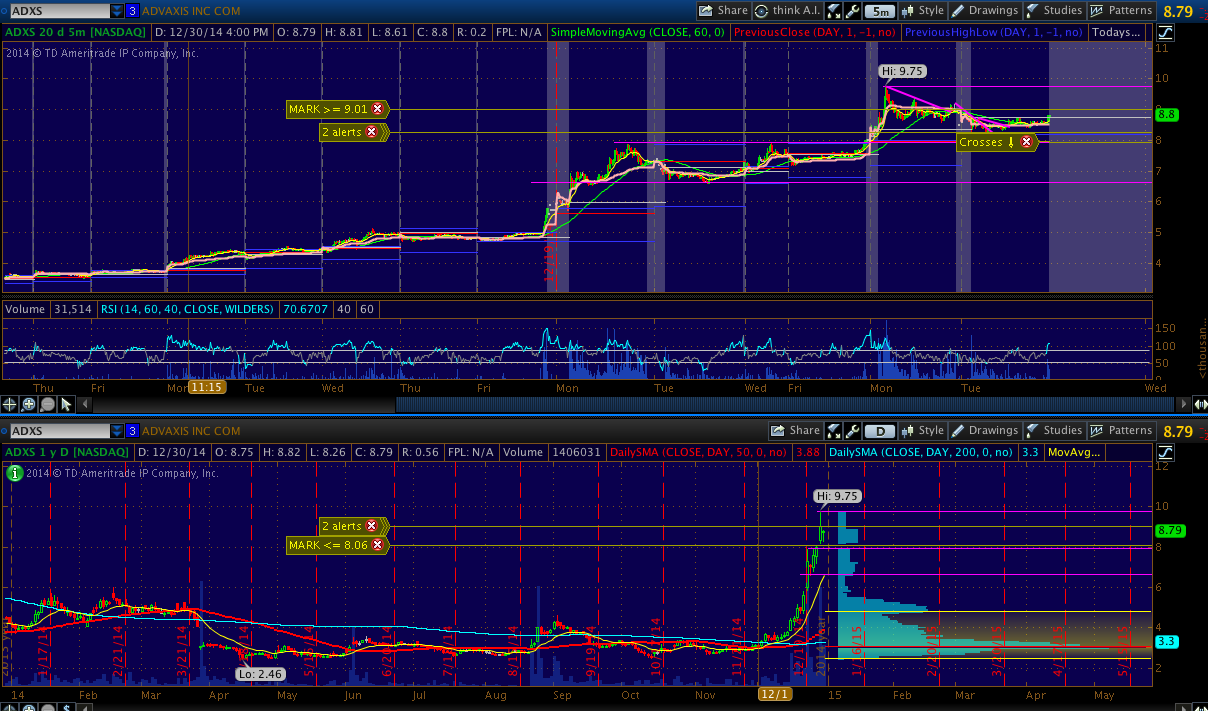Remove the MARK <= 8.06 alert
The height and width of the screenshot is (711, 1208).
pos(377,545)
